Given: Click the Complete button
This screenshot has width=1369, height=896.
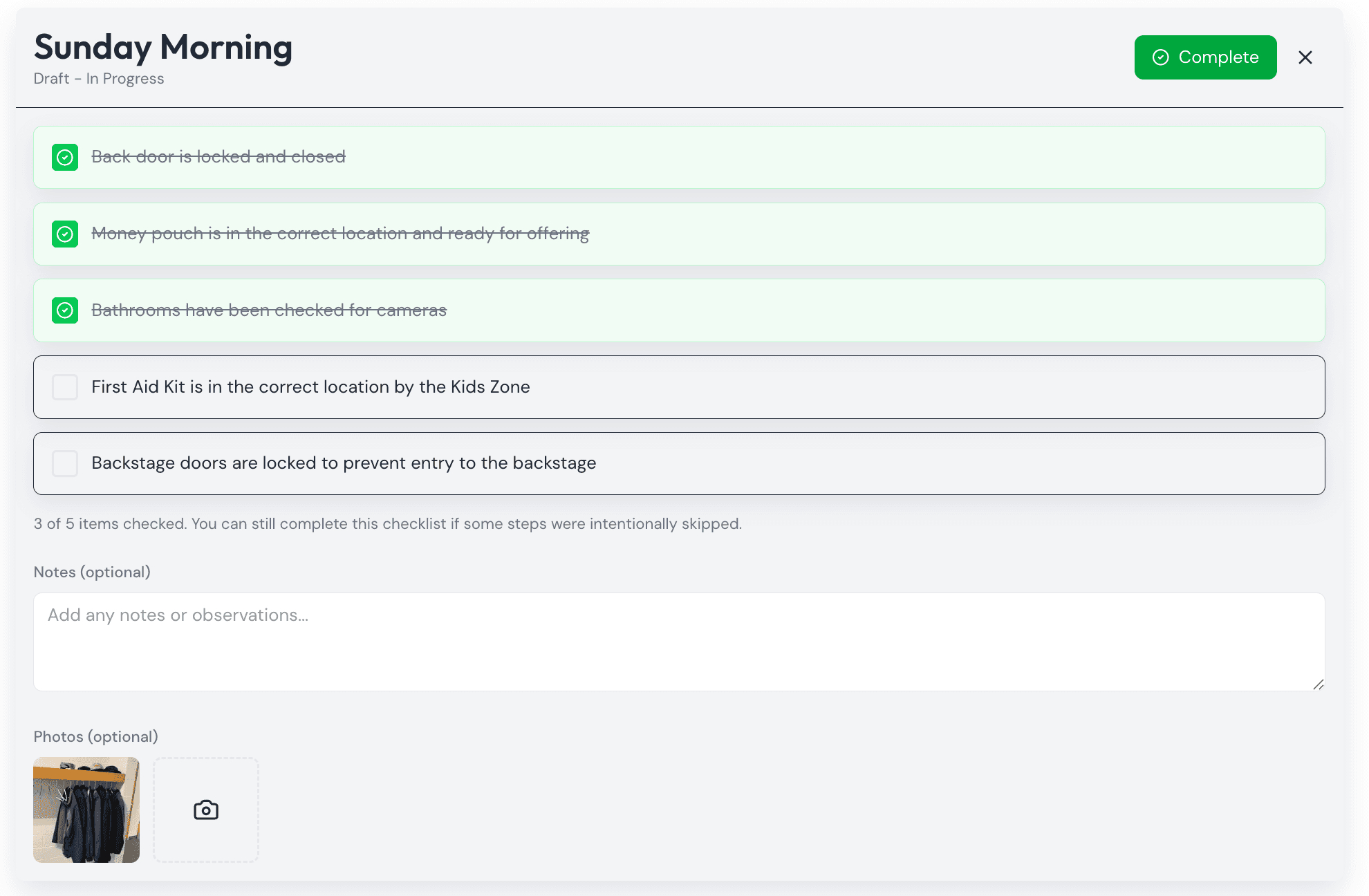Looking at the screenshot, I should click(1205, 57).
